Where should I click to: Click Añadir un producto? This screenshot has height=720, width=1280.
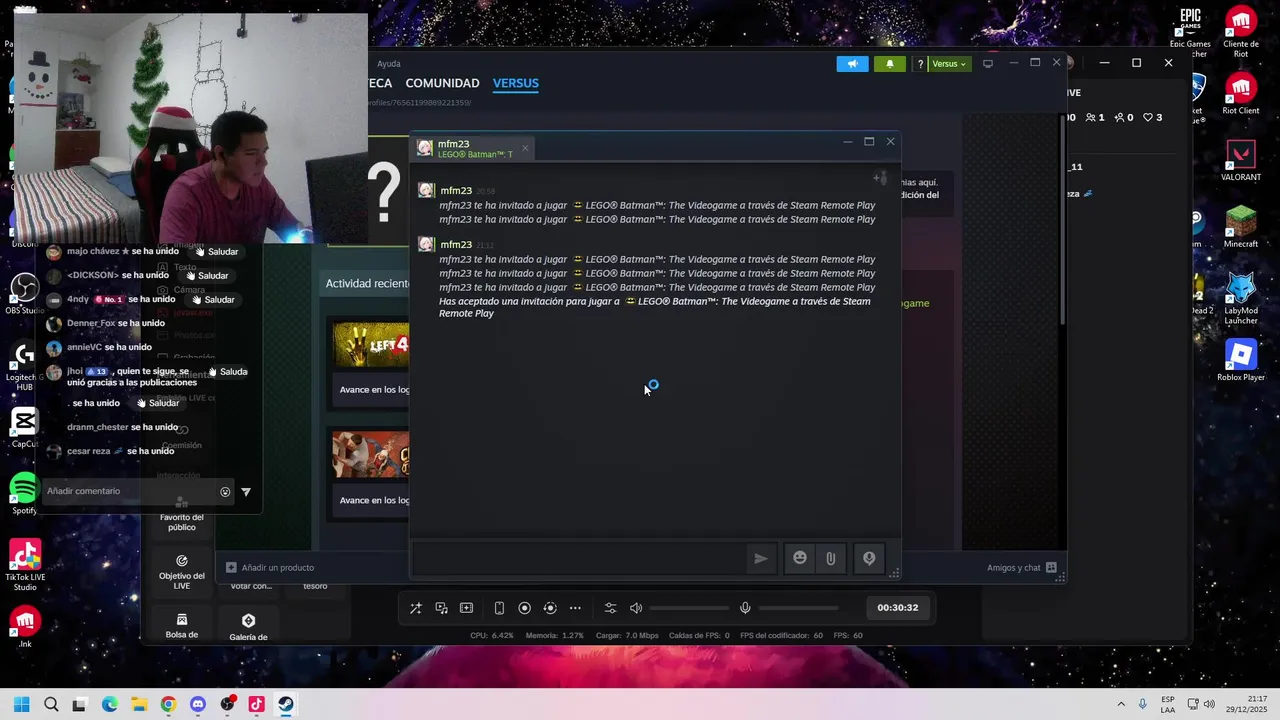[x=270, y=568]
